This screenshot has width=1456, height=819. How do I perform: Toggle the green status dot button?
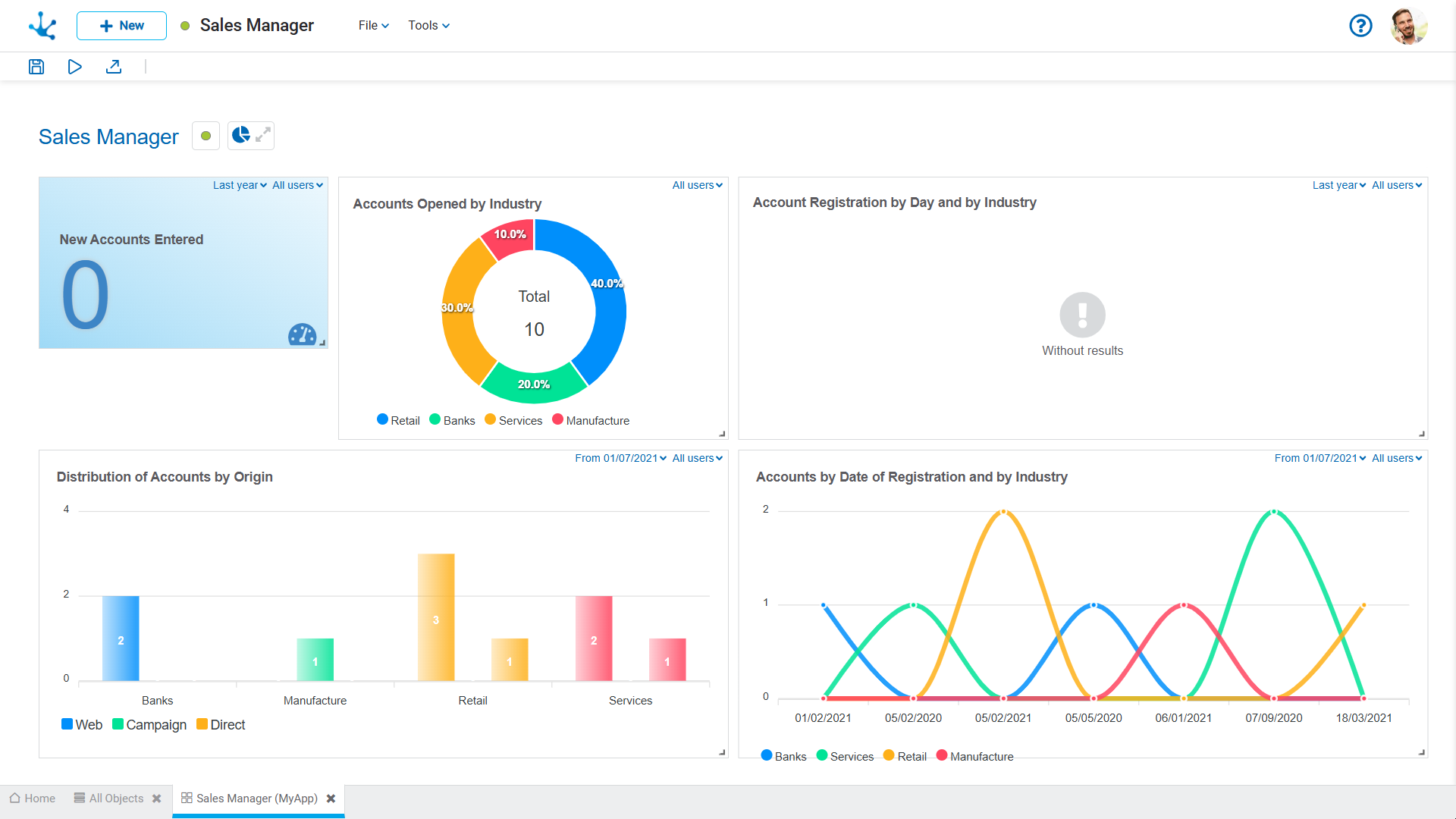[206, 136]
